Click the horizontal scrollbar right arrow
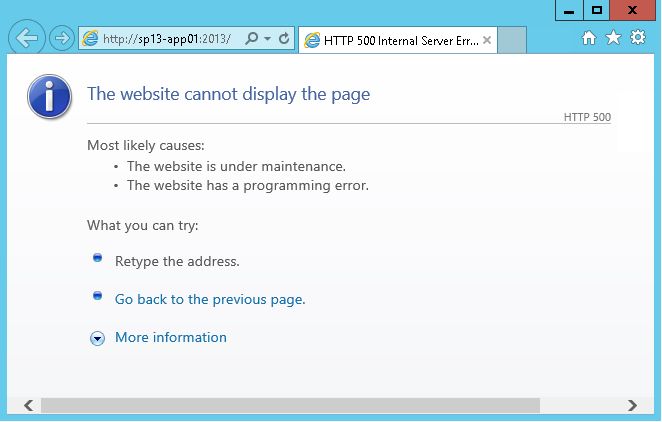The image size is (662, 422). point(632,406)
